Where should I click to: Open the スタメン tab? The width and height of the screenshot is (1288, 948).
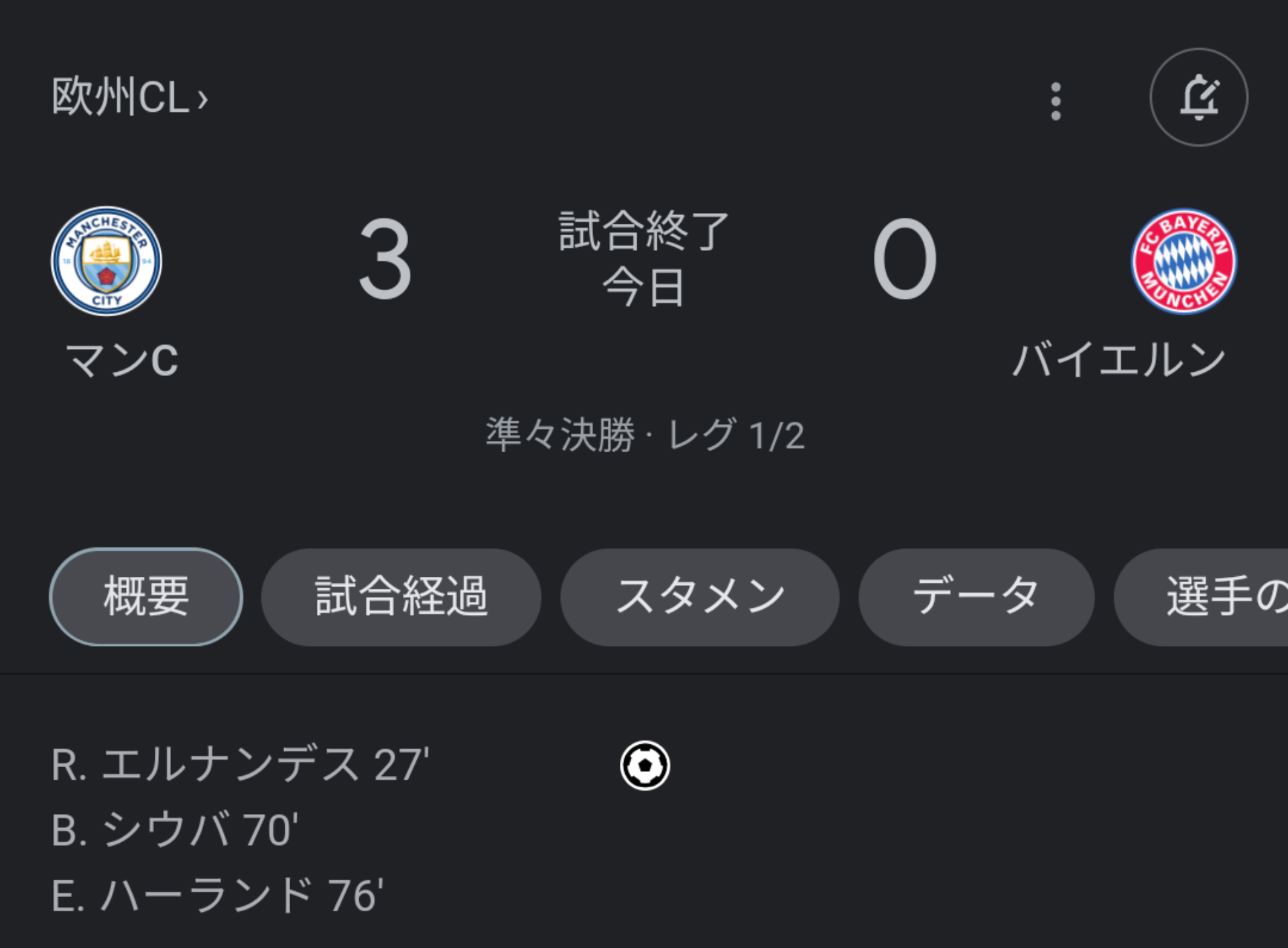click(x=700, y=596)
